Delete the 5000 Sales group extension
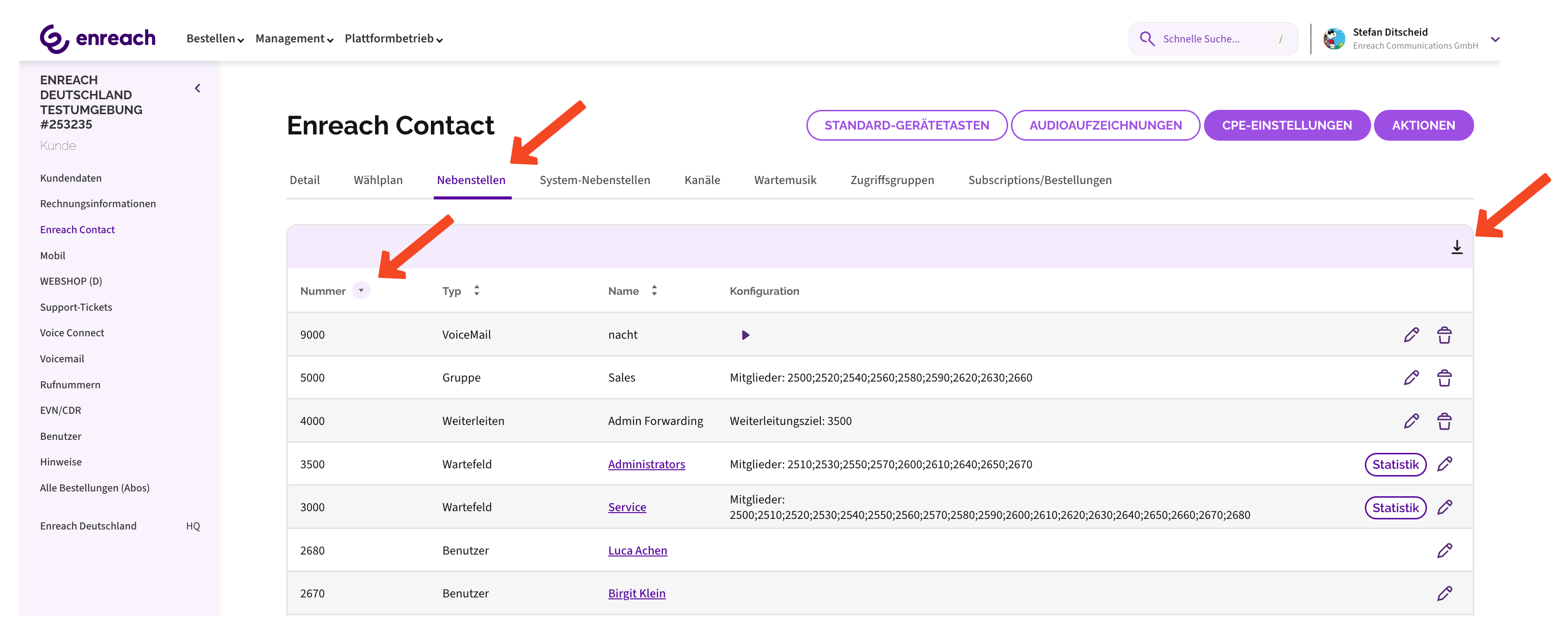 1444,378
